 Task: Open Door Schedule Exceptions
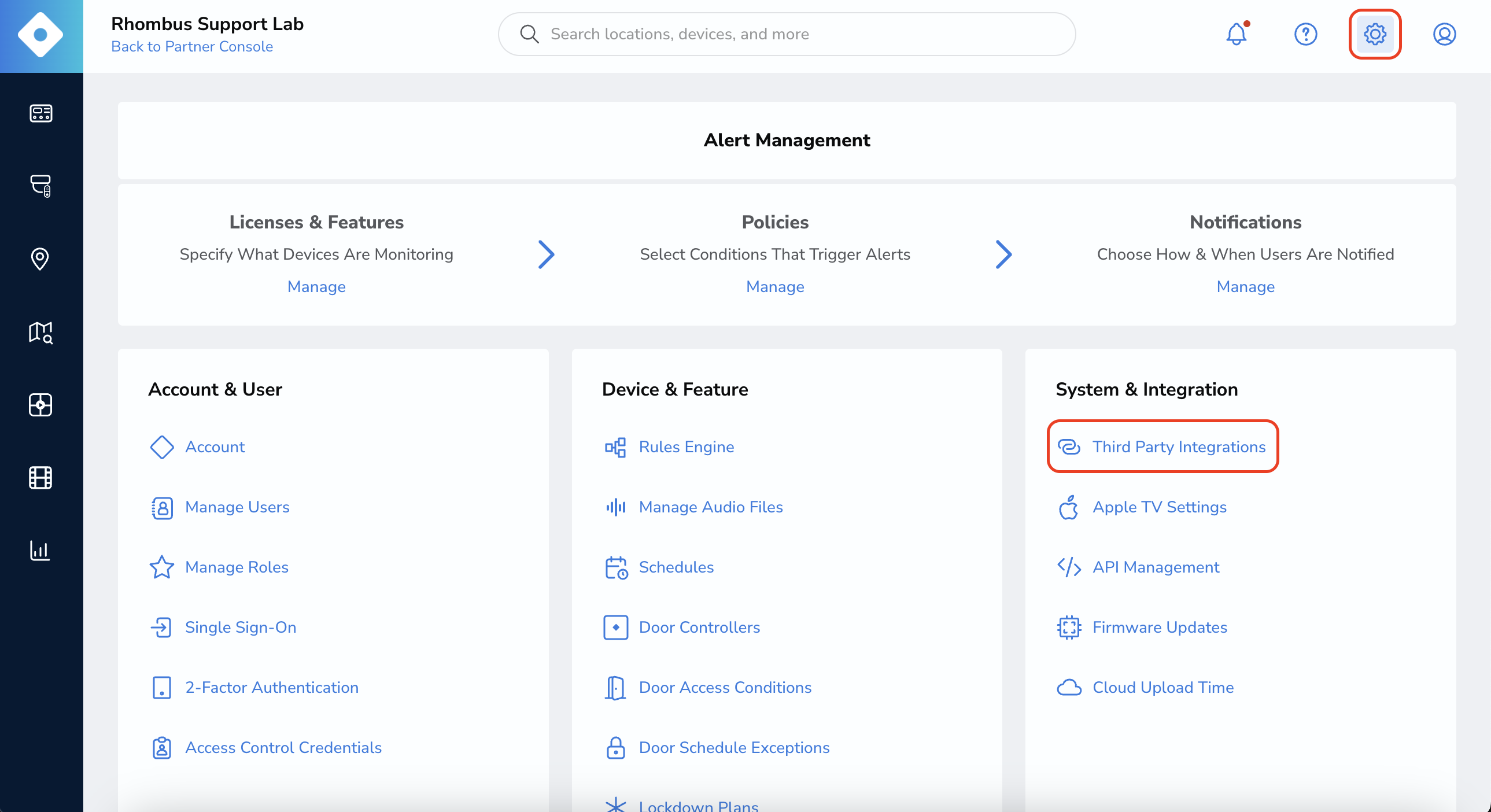coord(735,748)
